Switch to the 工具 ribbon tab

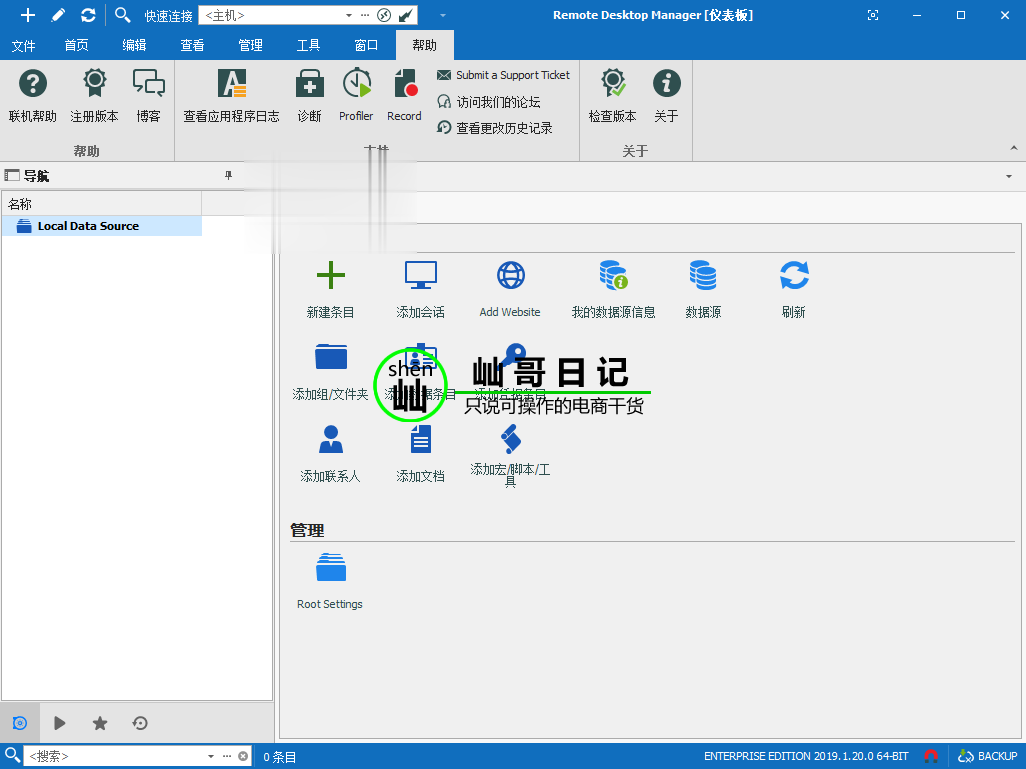coord(308,45)
